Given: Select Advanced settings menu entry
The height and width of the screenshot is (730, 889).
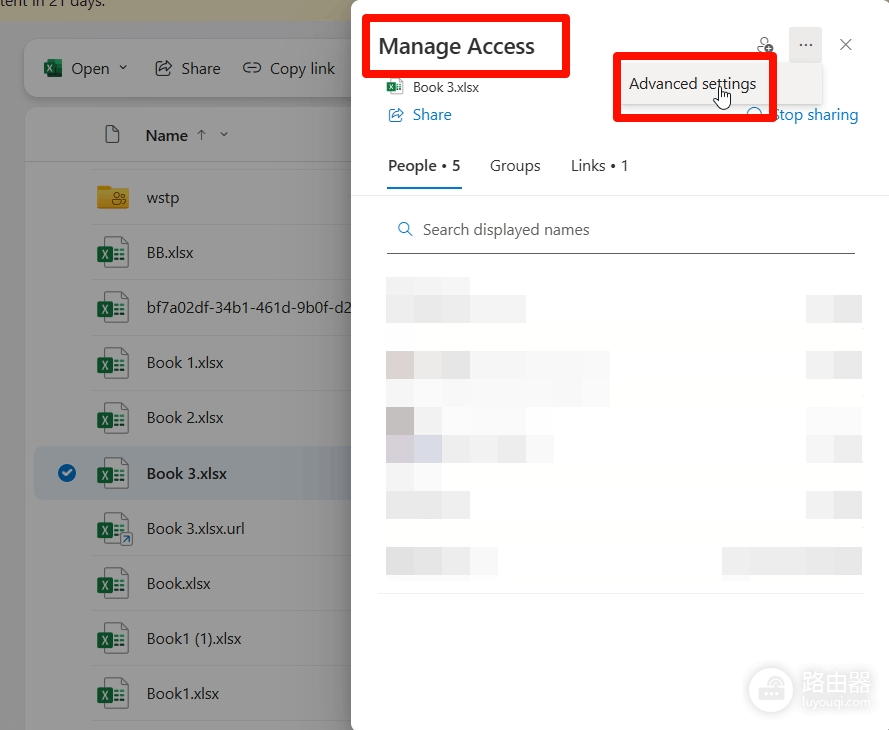Looking at the screenshot, I should [x=692, y=84].
